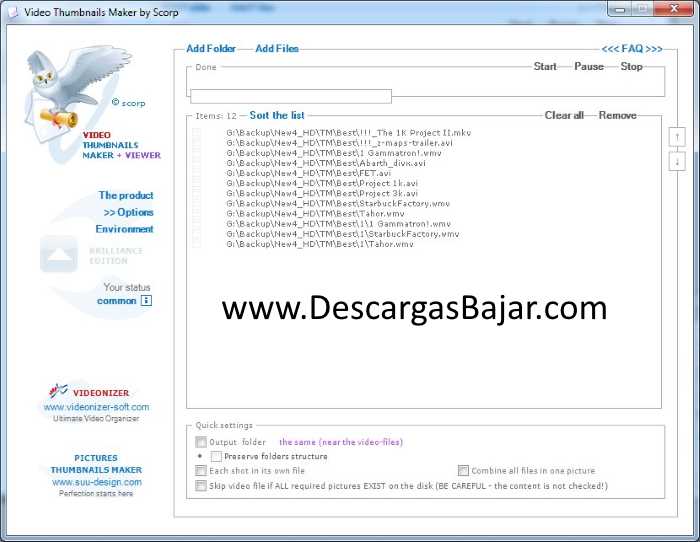Viewport: 700px width, 542px height.
Task: Close the Video Thumbnails Maker window
Action: [674, 9]
